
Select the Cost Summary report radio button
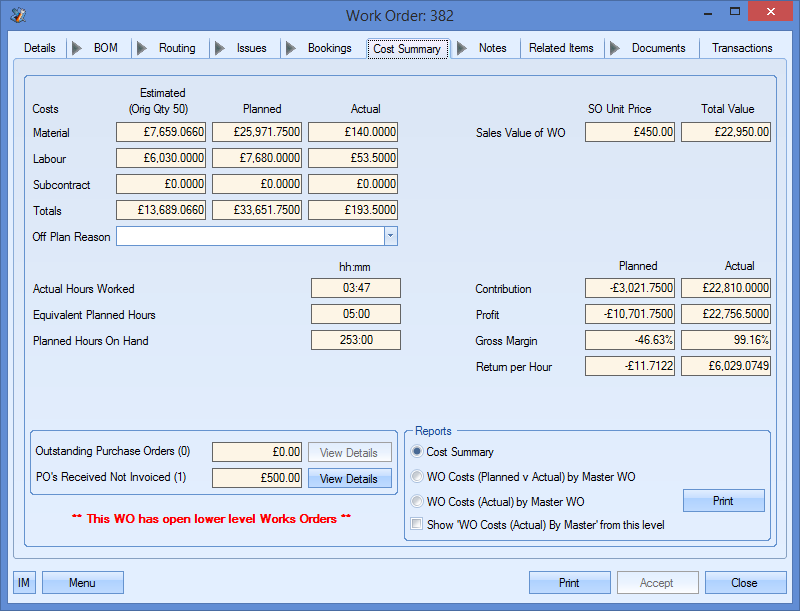click(418, 452)
